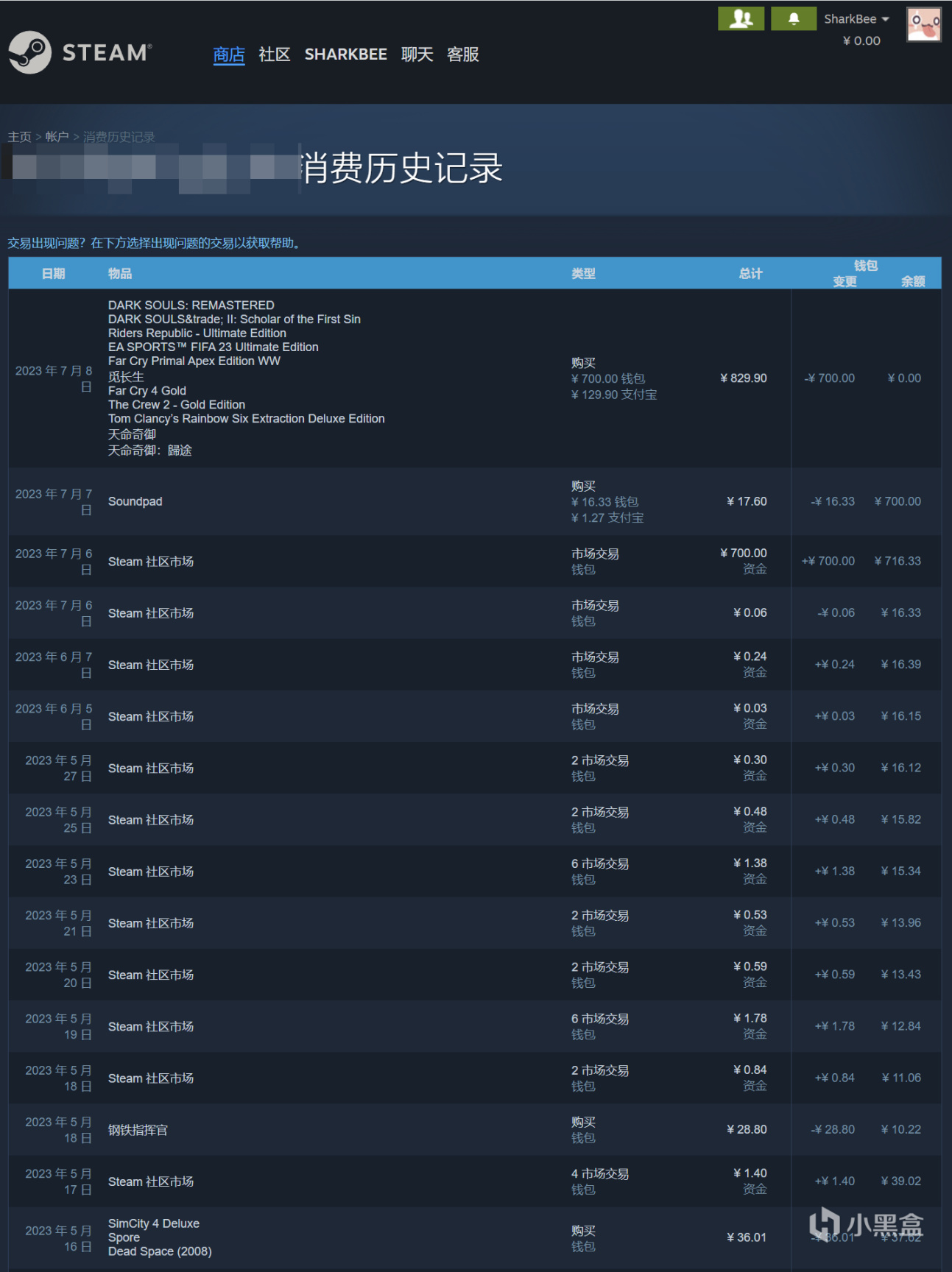This screenshot has height=1272, width=952.
Task: Open the 5 月 27 日 Steam 社区市场 row
Action: (x=475, y=768)
